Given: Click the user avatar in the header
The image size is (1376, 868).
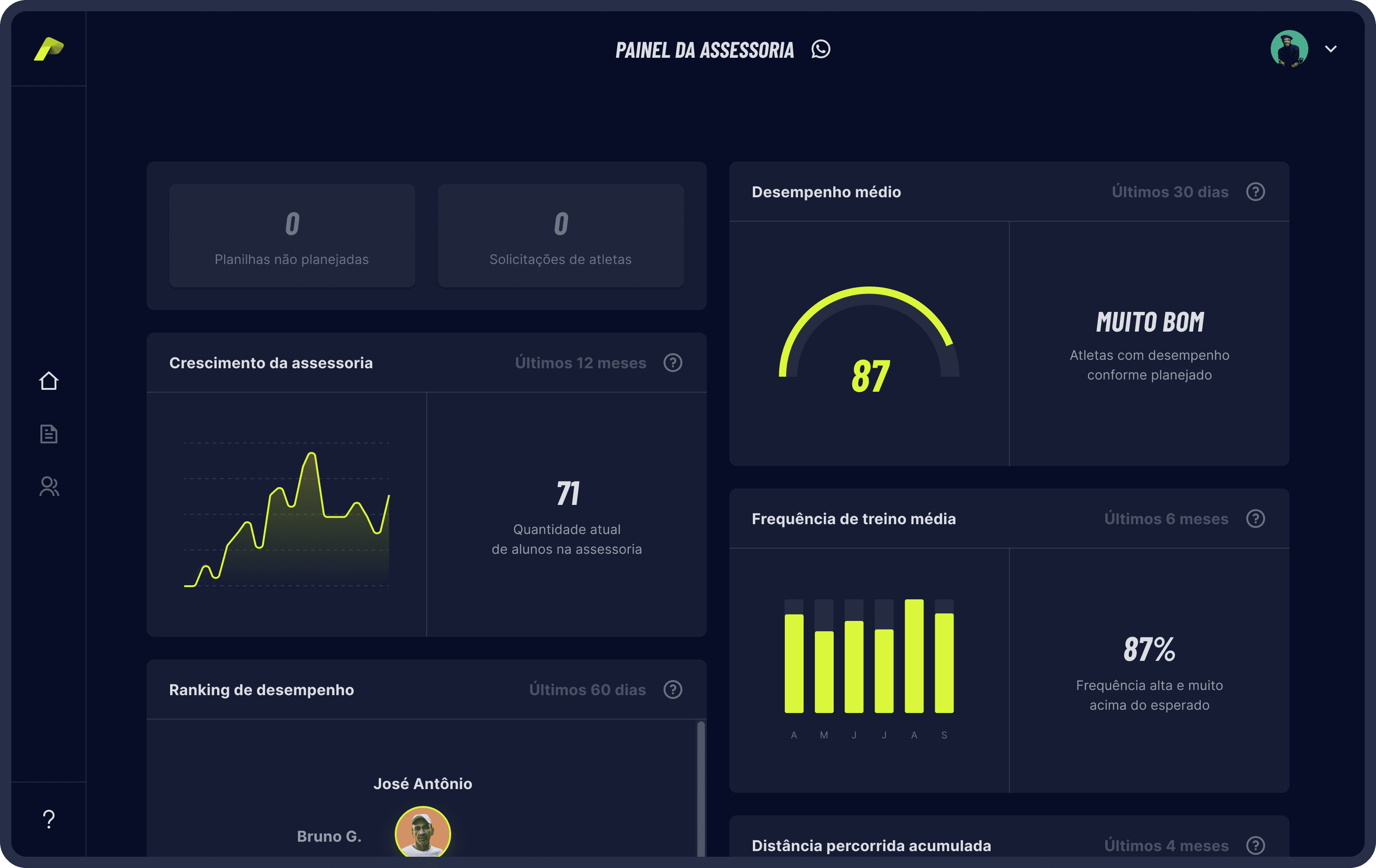Looking at the screenshot, I should point(1289,49).
